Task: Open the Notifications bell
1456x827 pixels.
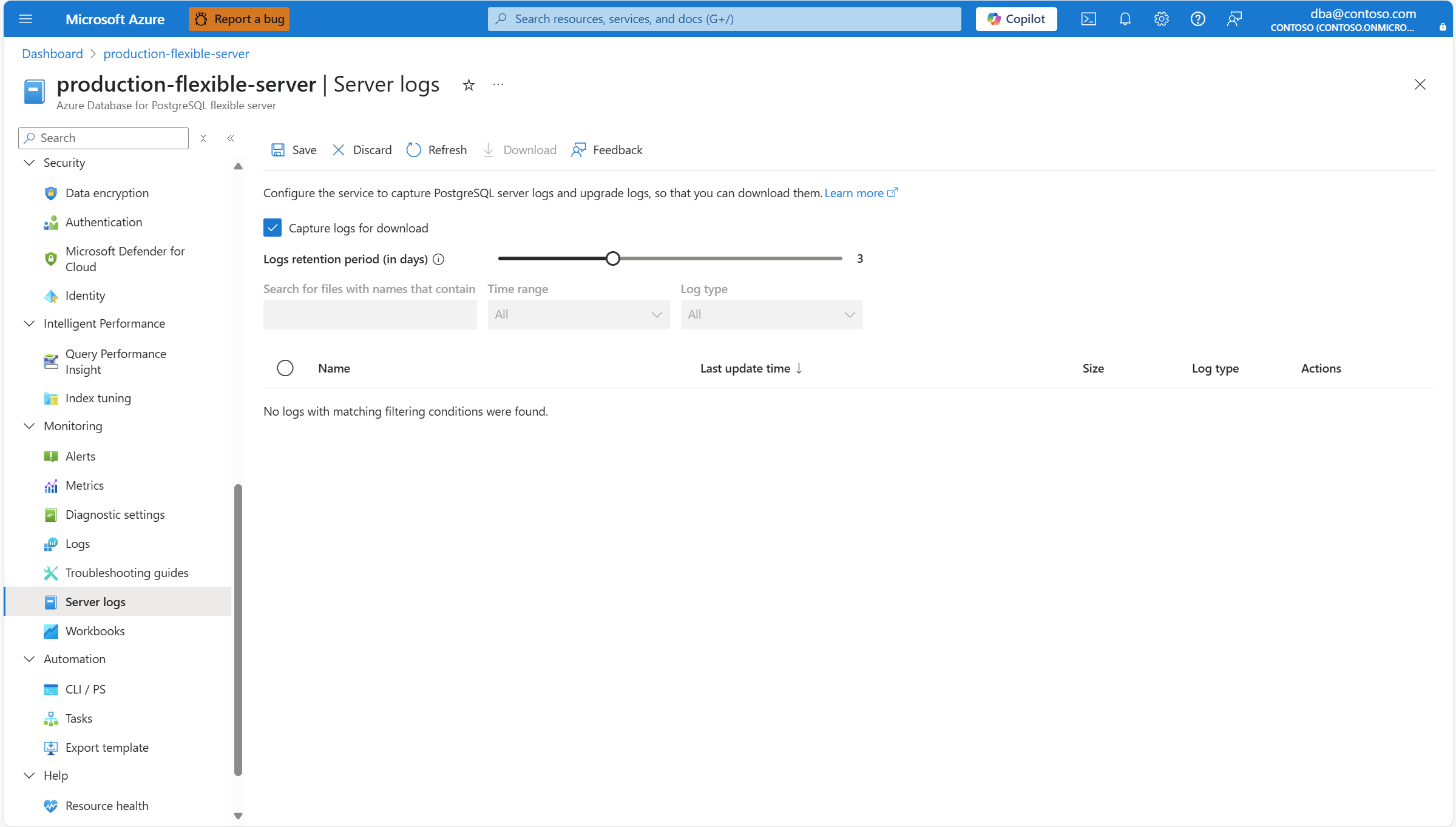Action: click(x=1125, y=19)
